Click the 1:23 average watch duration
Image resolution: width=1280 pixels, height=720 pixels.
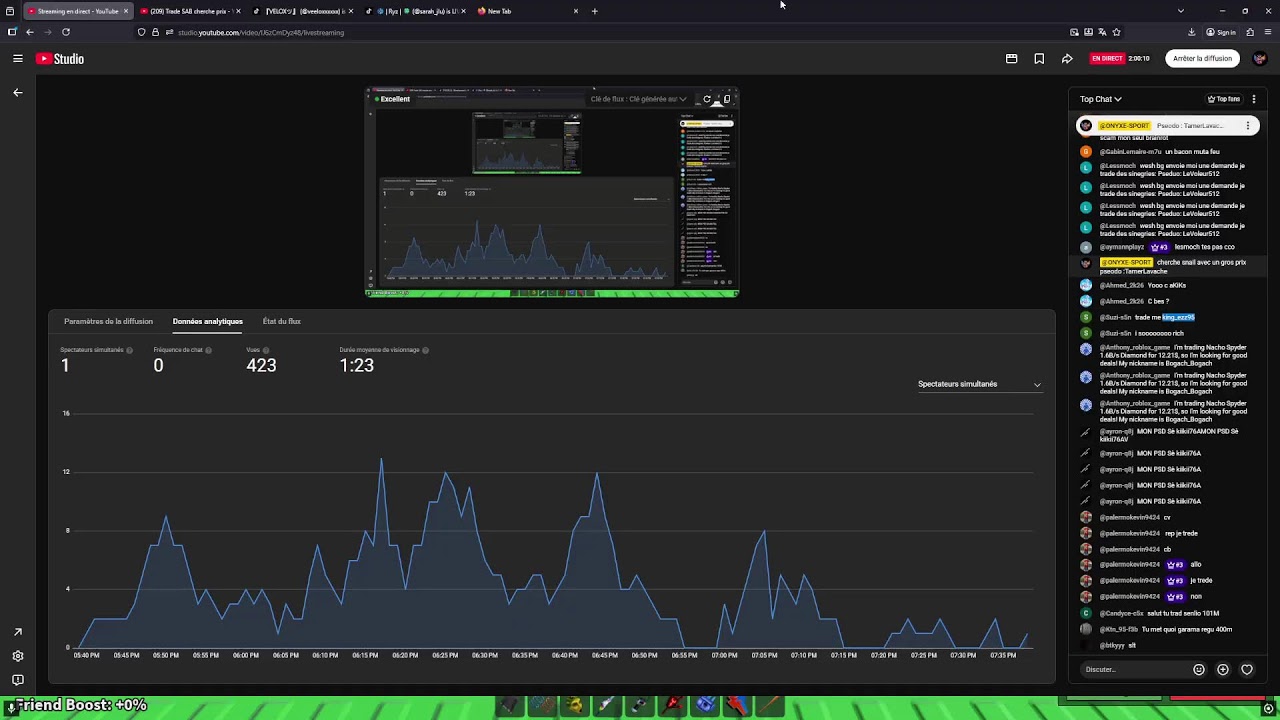tap(356, 365)
